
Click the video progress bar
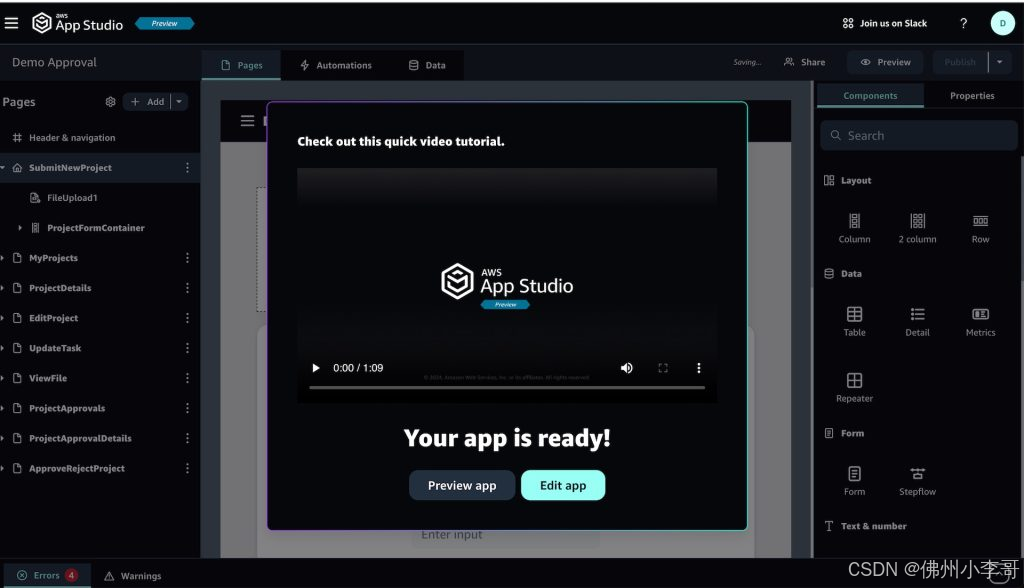point(507,387)
